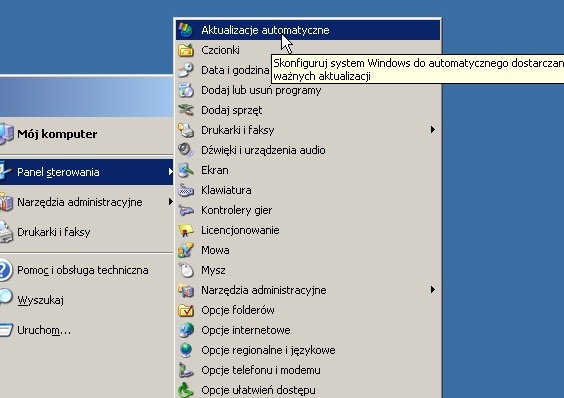
Task: Click the Opcje folderów icon
Action: coord(186,310)
